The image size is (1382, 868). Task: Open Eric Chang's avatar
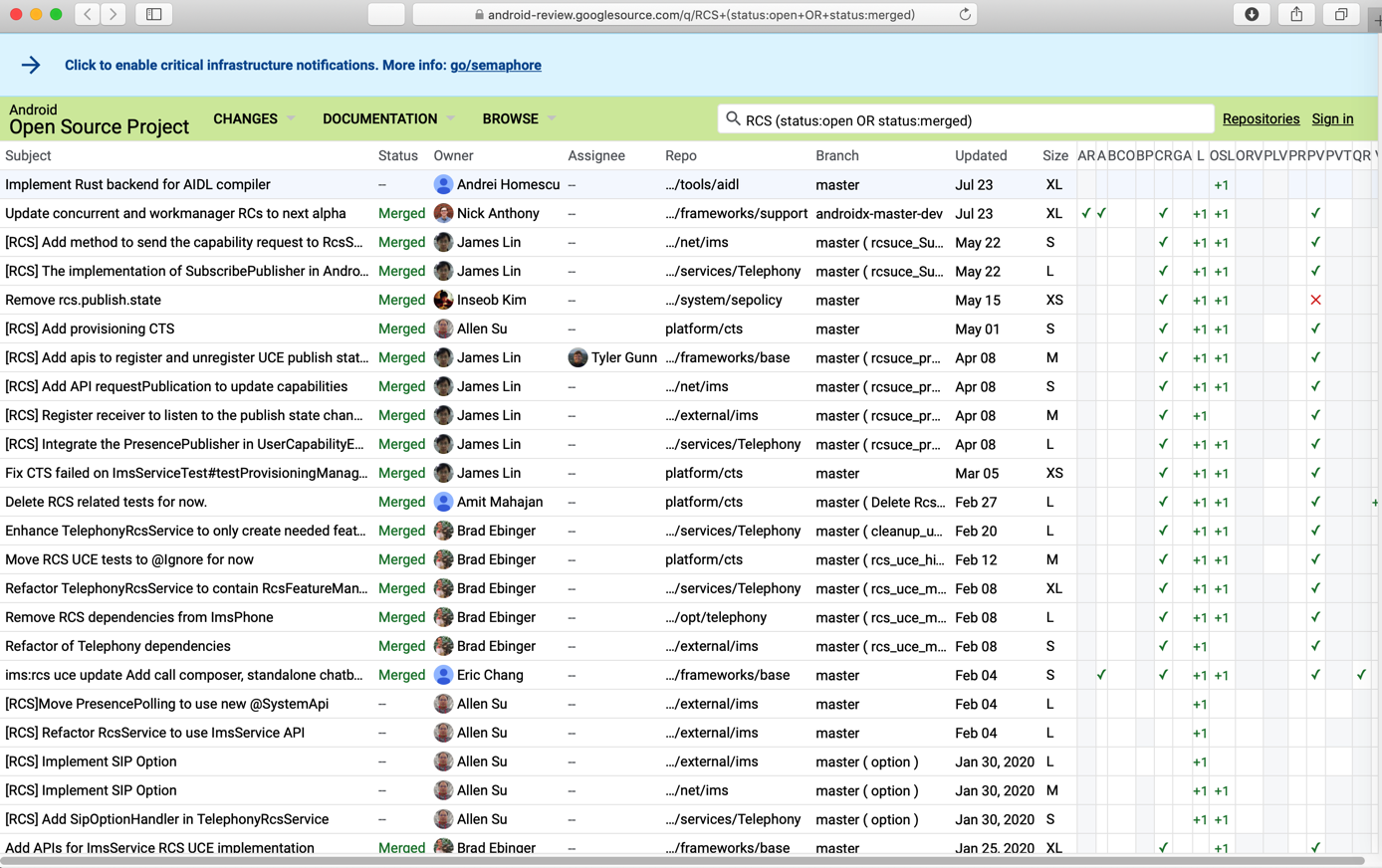[x=443, y=675]
